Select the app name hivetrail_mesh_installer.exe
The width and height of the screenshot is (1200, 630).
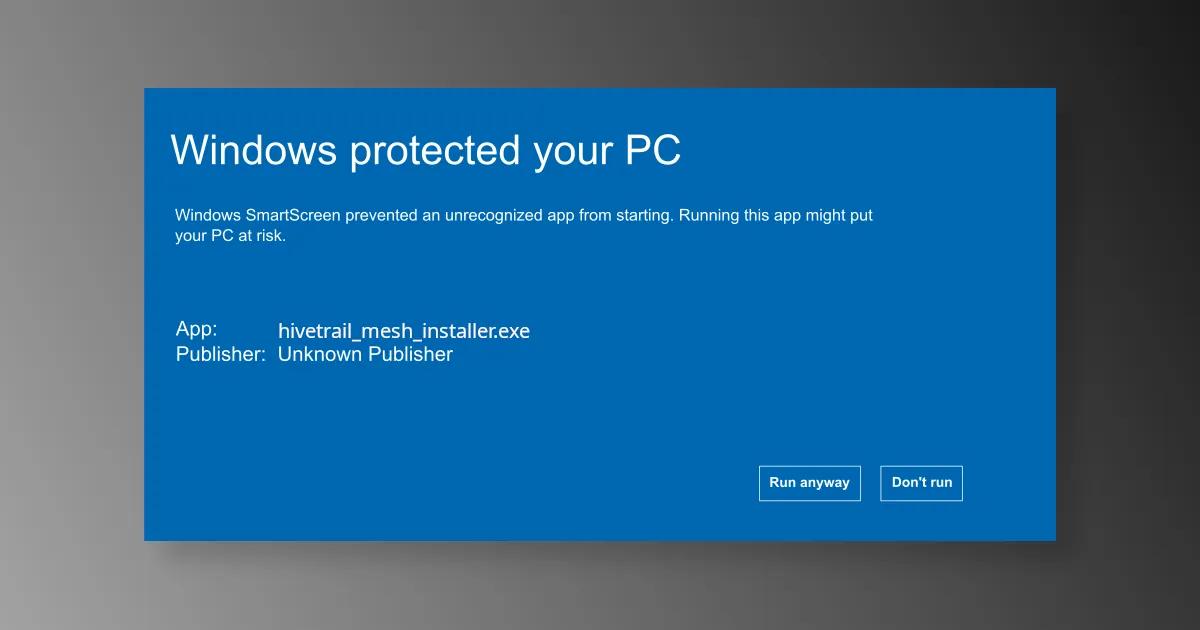click(404, 331)
